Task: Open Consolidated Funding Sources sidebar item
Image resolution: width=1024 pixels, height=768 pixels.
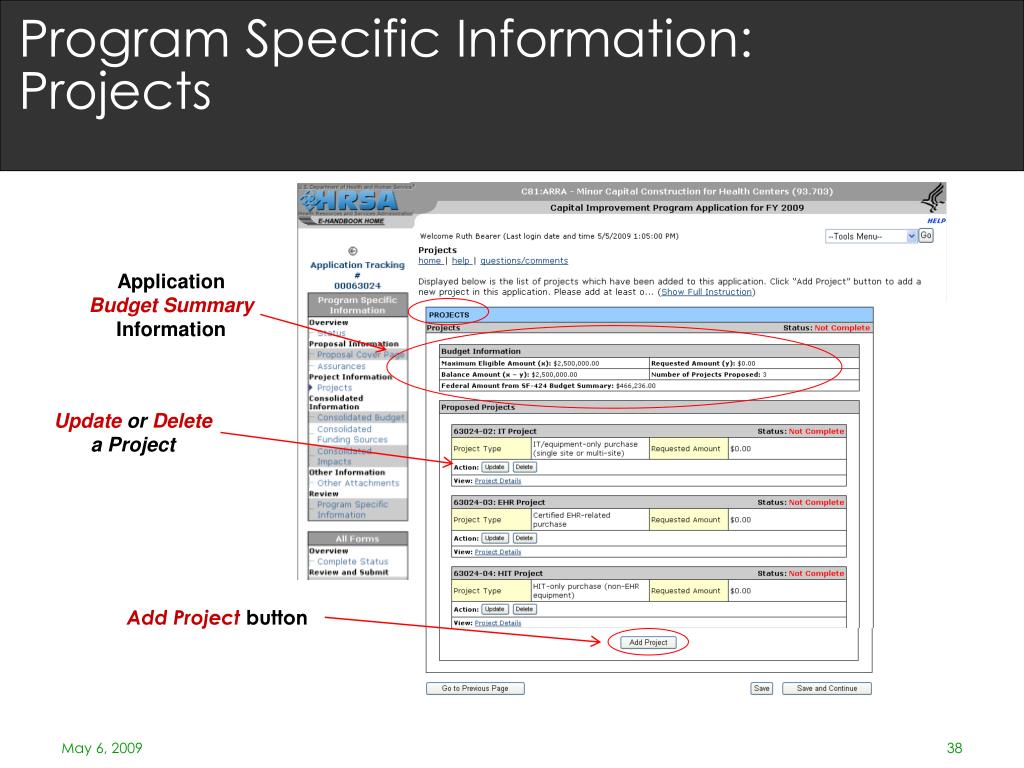Action: 352,434
